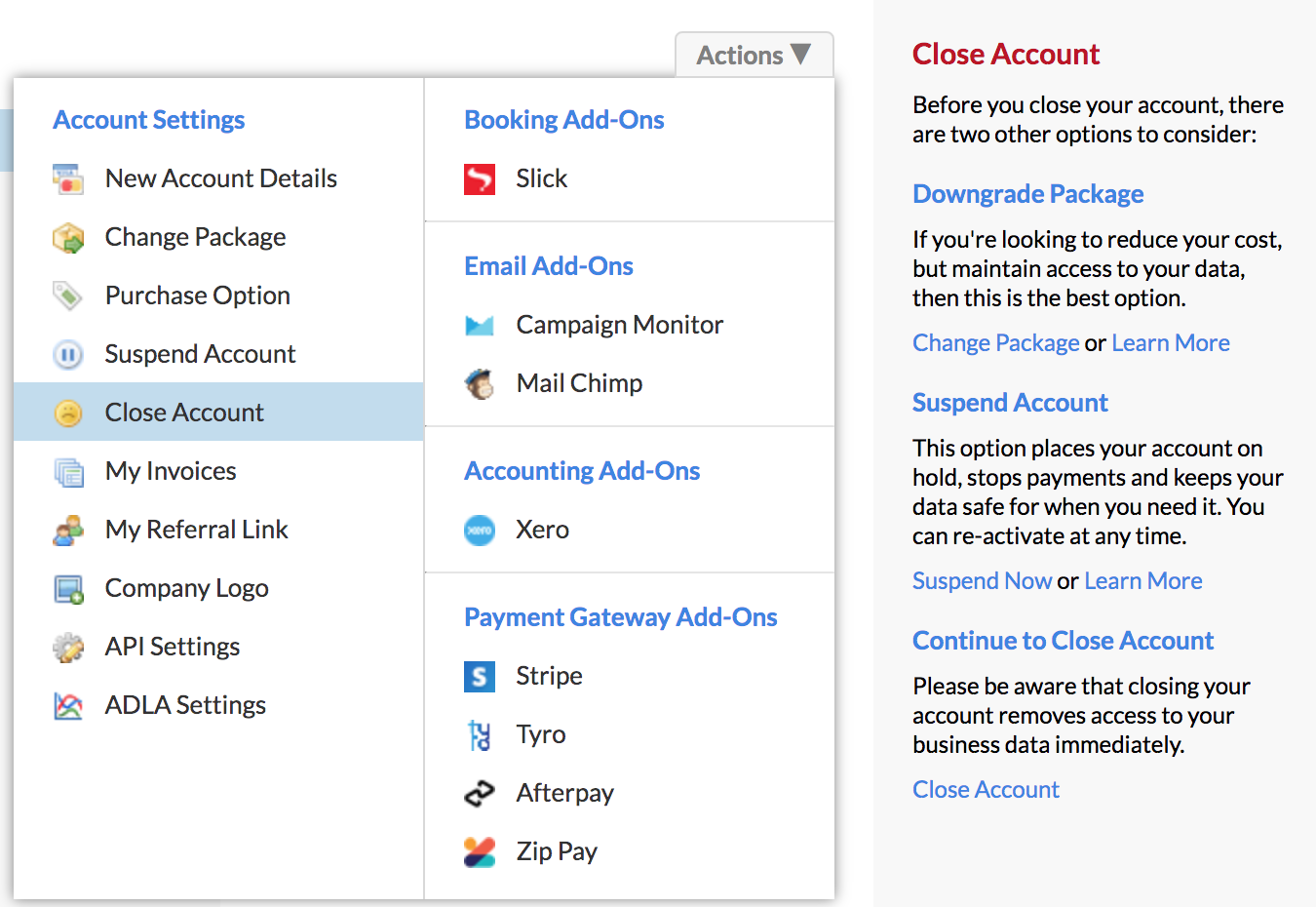
Task: Select Slick booking add-on
Action: [630, 178]
